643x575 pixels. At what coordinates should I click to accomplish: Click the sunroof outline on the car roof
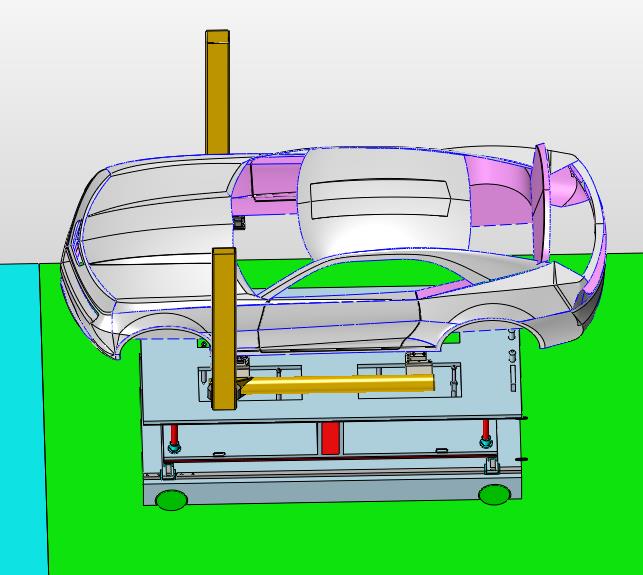pyautogui.click(x=379, y=199)
